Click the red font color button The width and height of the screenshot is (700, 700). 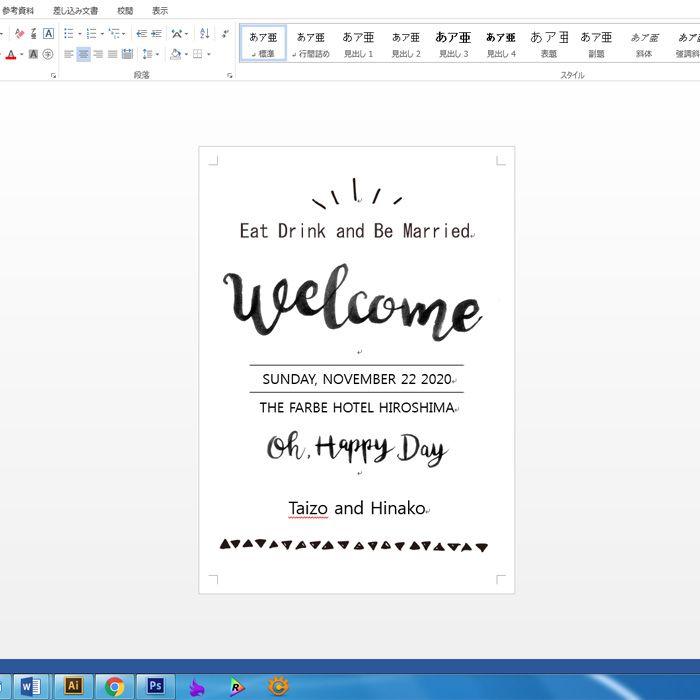pyautogui.click(x=11, y=54)
